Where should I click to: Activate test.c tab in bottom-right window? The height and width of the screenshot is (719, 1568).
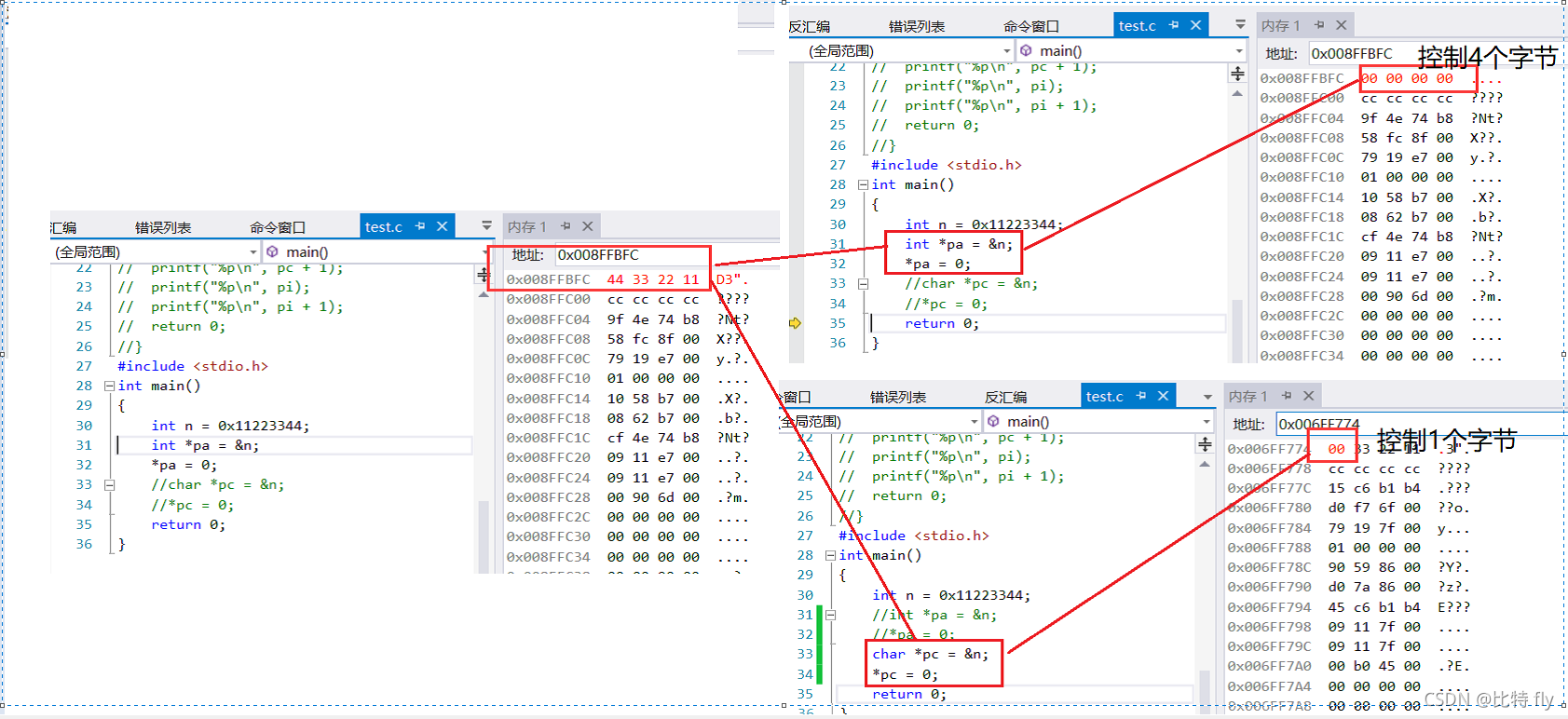pyautogui.click(x=1104, y=397)
